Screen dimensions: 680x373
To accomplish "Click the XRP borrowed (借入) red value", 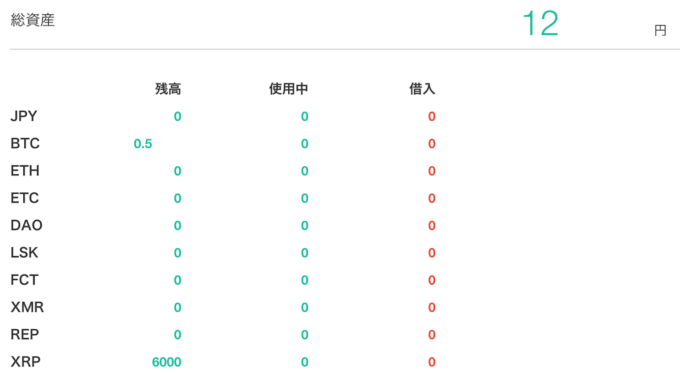I will click(x=432, y=362).
